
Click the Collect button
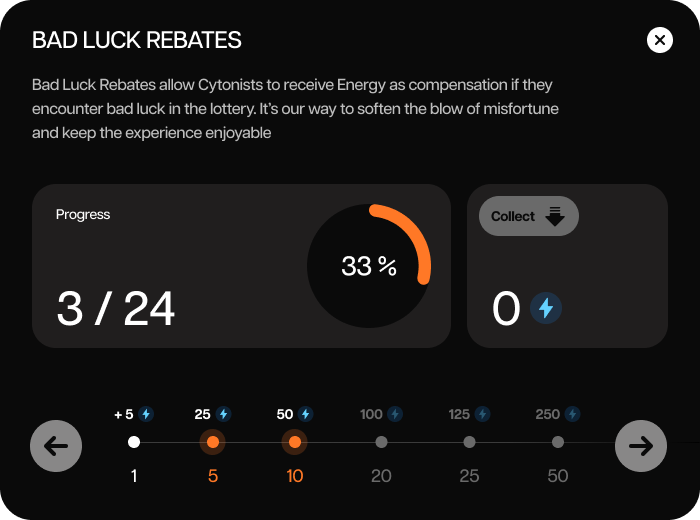pos(528,216)
